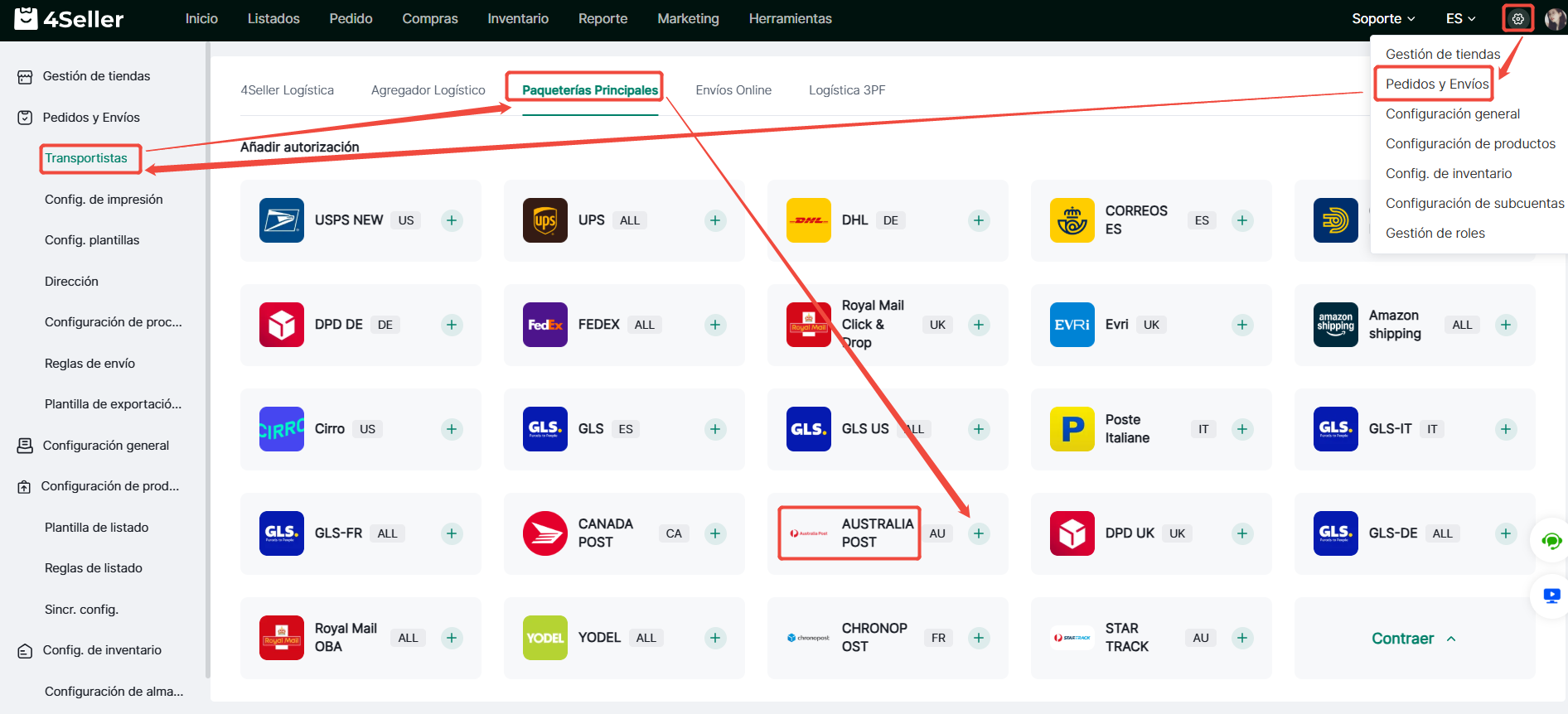Viewport: 1568px width, 714px height.
Task: Add Poste Italiane authorization
Action: click(x=1242, y=429)
